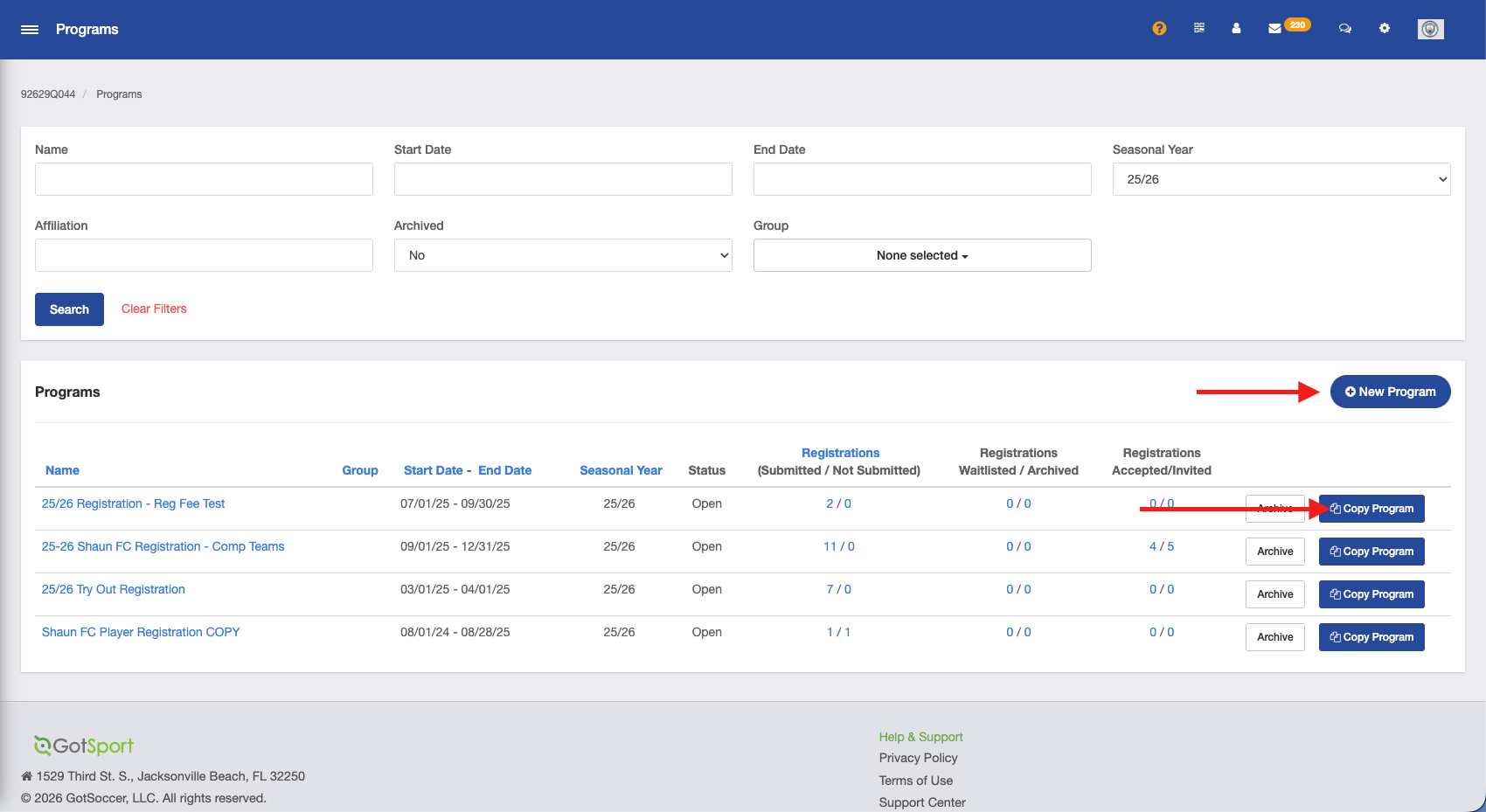The image size is (1486, 812).
Task: Open the mail inbox with 230 badge
Action: click(x=1288, y=27)
